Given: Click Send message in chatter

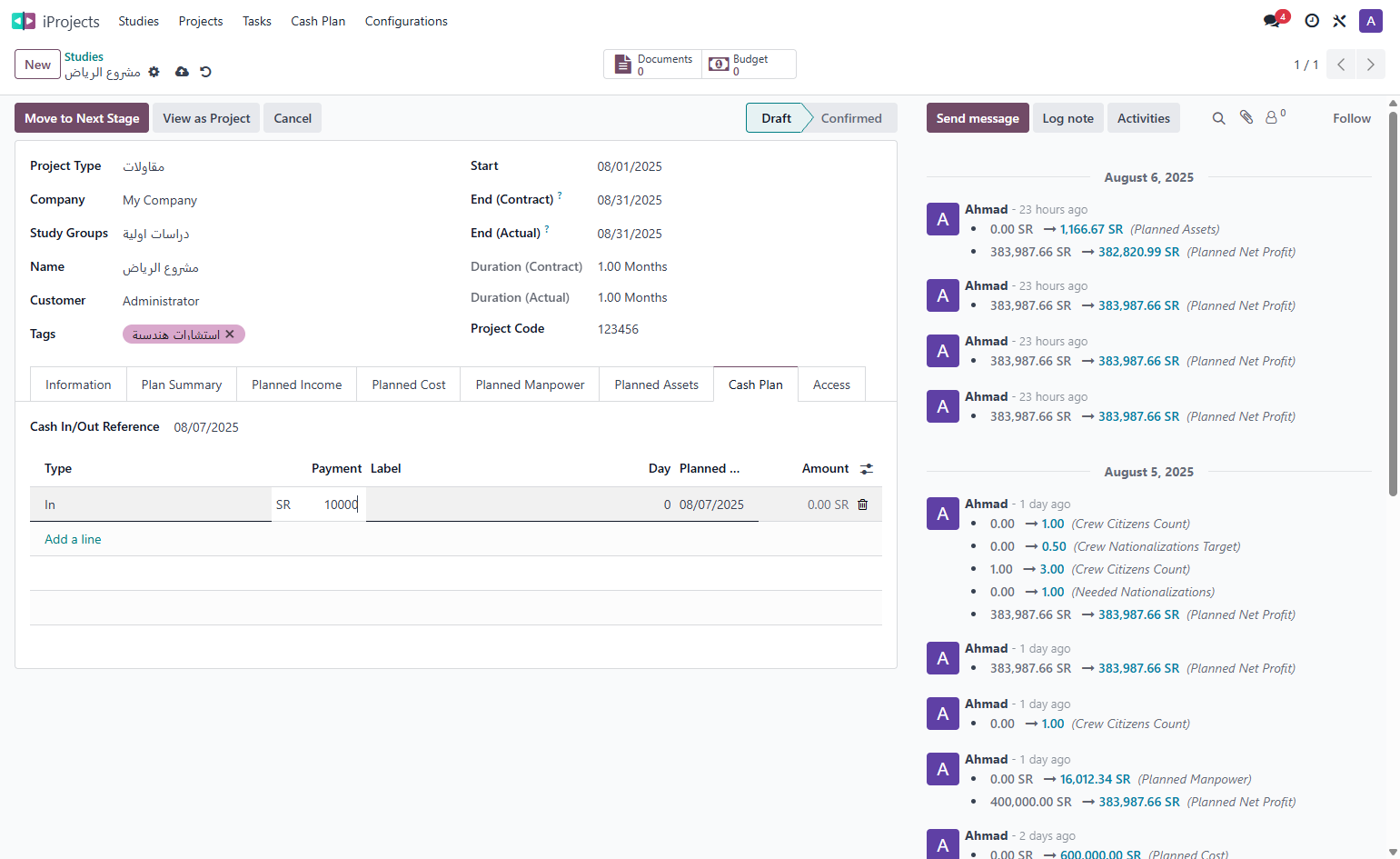Looking at the screenshot, I should [x=978, y=118].
